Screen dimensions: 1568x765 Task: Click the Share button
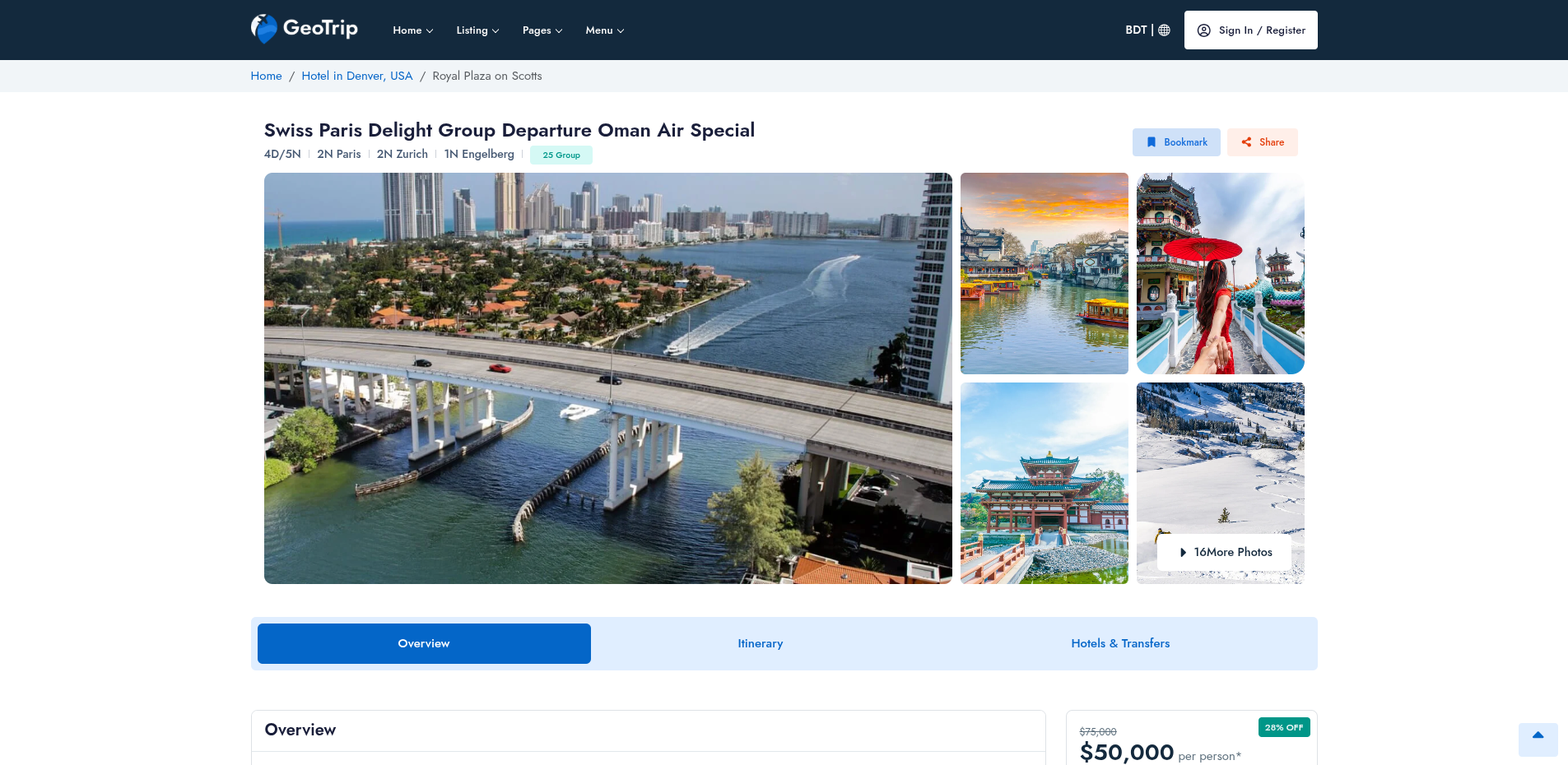1263,142
